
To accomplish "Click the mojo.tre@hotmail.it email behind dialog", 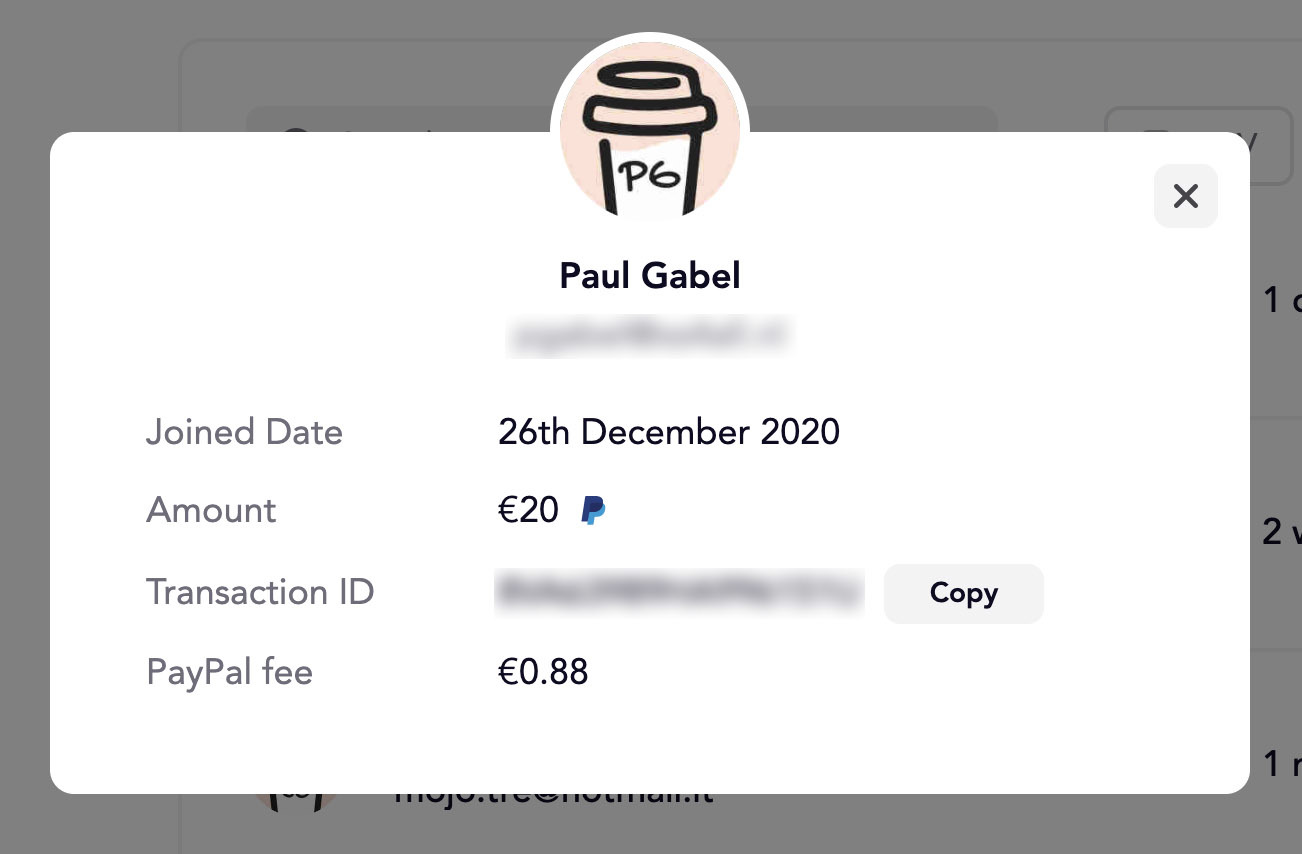I will click(553, 798).
